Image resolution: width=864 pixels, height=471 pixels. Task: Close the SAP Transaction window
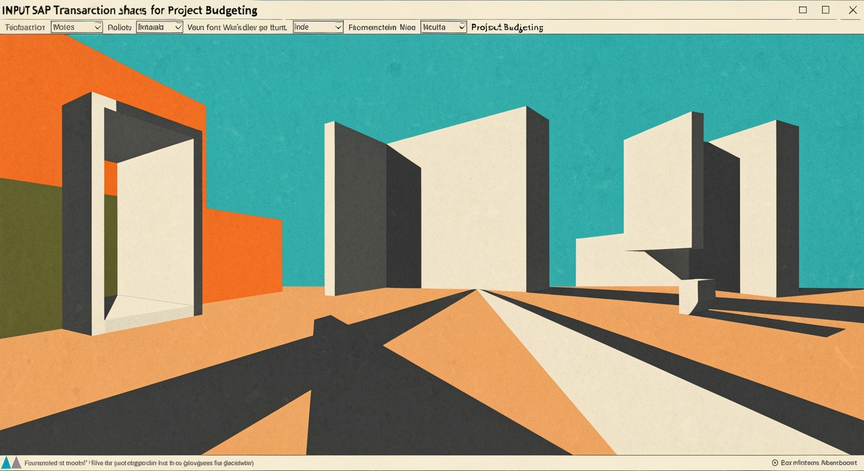tap(852, 10)
